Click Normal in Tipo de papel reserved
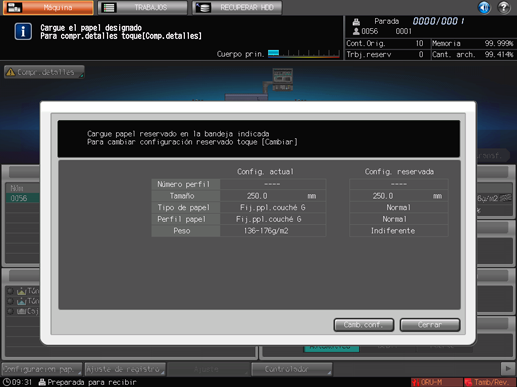This screenshot has height=387, width=517. point(399,208)
